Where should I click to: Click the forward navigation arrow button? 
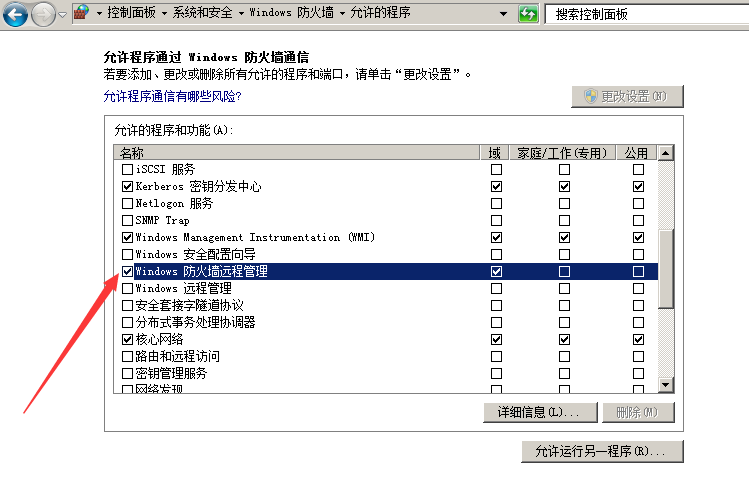tap(42, 14)
